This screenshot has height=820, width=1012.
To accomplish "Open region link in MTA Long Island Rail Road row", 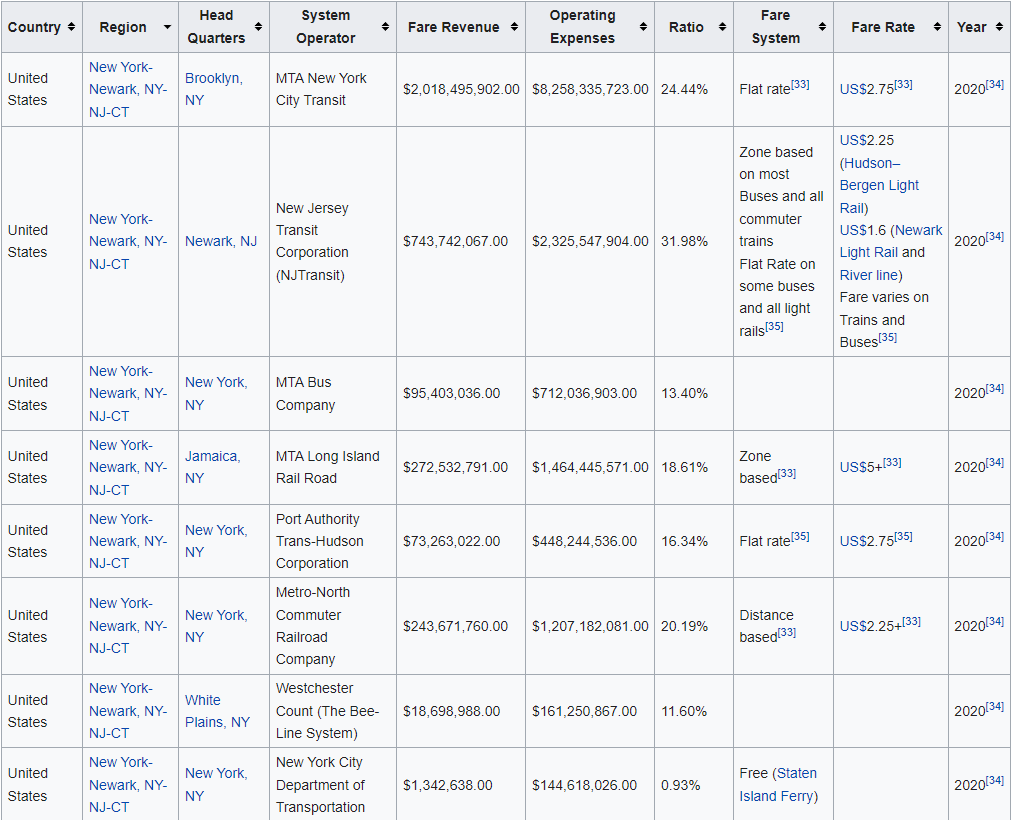I will click(128, 467).
